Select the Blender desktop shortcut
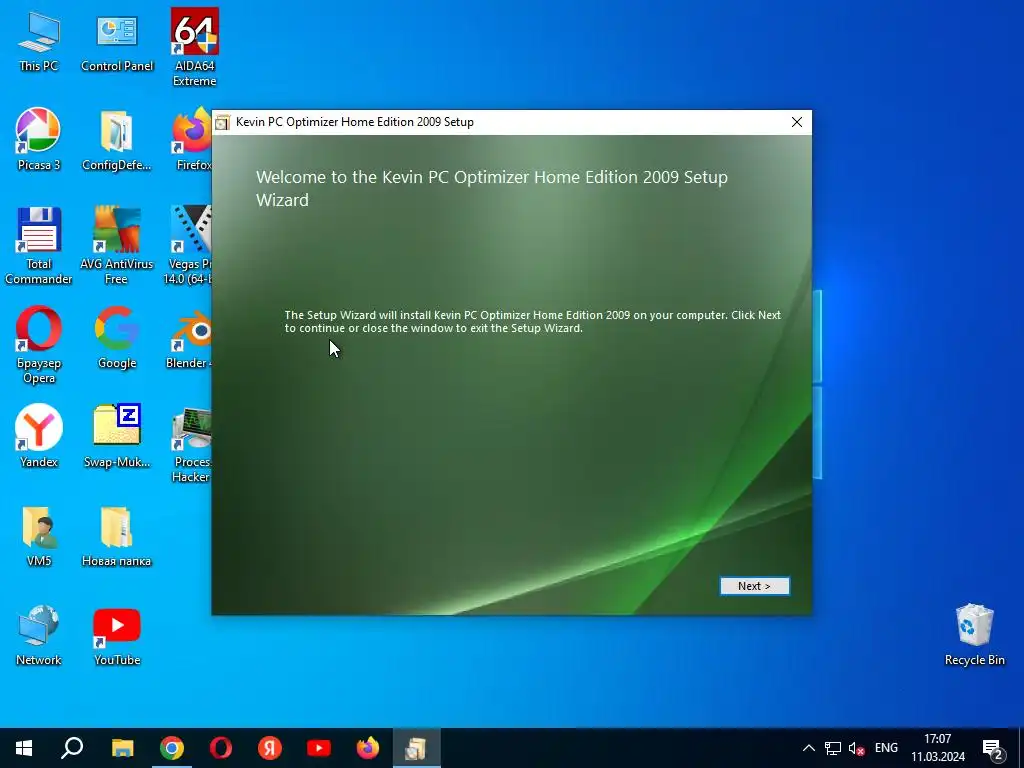The width and height of the screenshot is (1024, 768). [189, 338]
